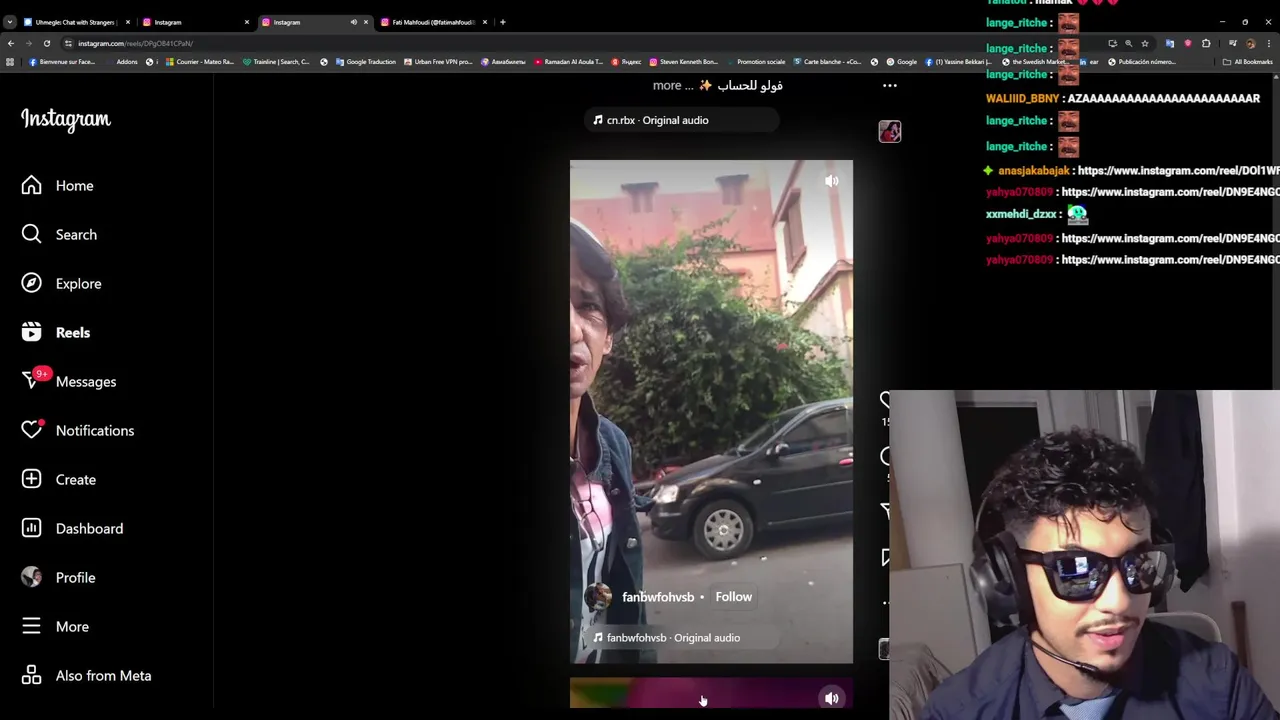
Task: Close the Fati Mahfoudi tab
Action: pos(485,22)
